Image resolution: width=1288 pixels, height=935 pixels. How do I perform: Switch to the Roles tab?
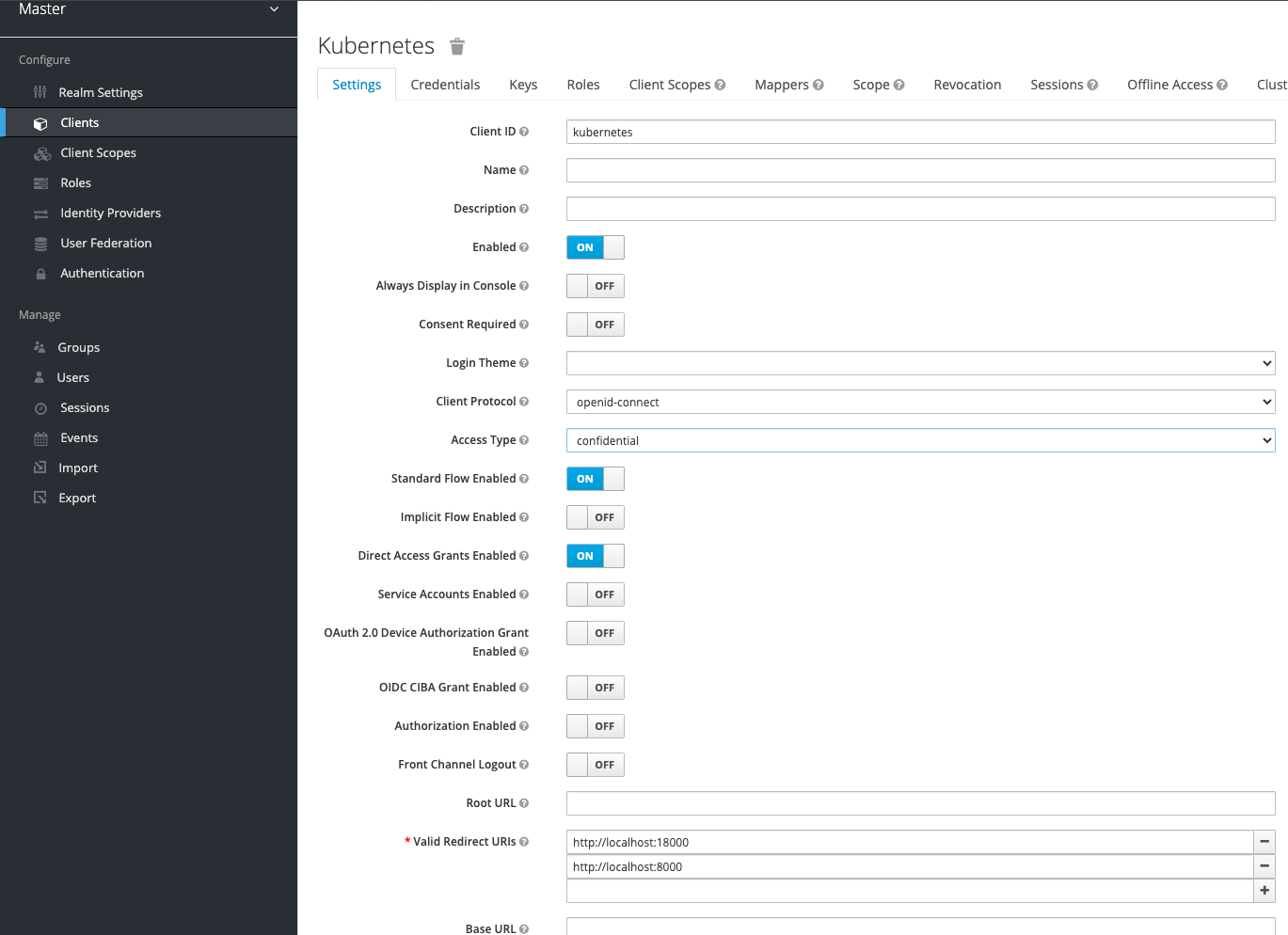coord(583,85)
